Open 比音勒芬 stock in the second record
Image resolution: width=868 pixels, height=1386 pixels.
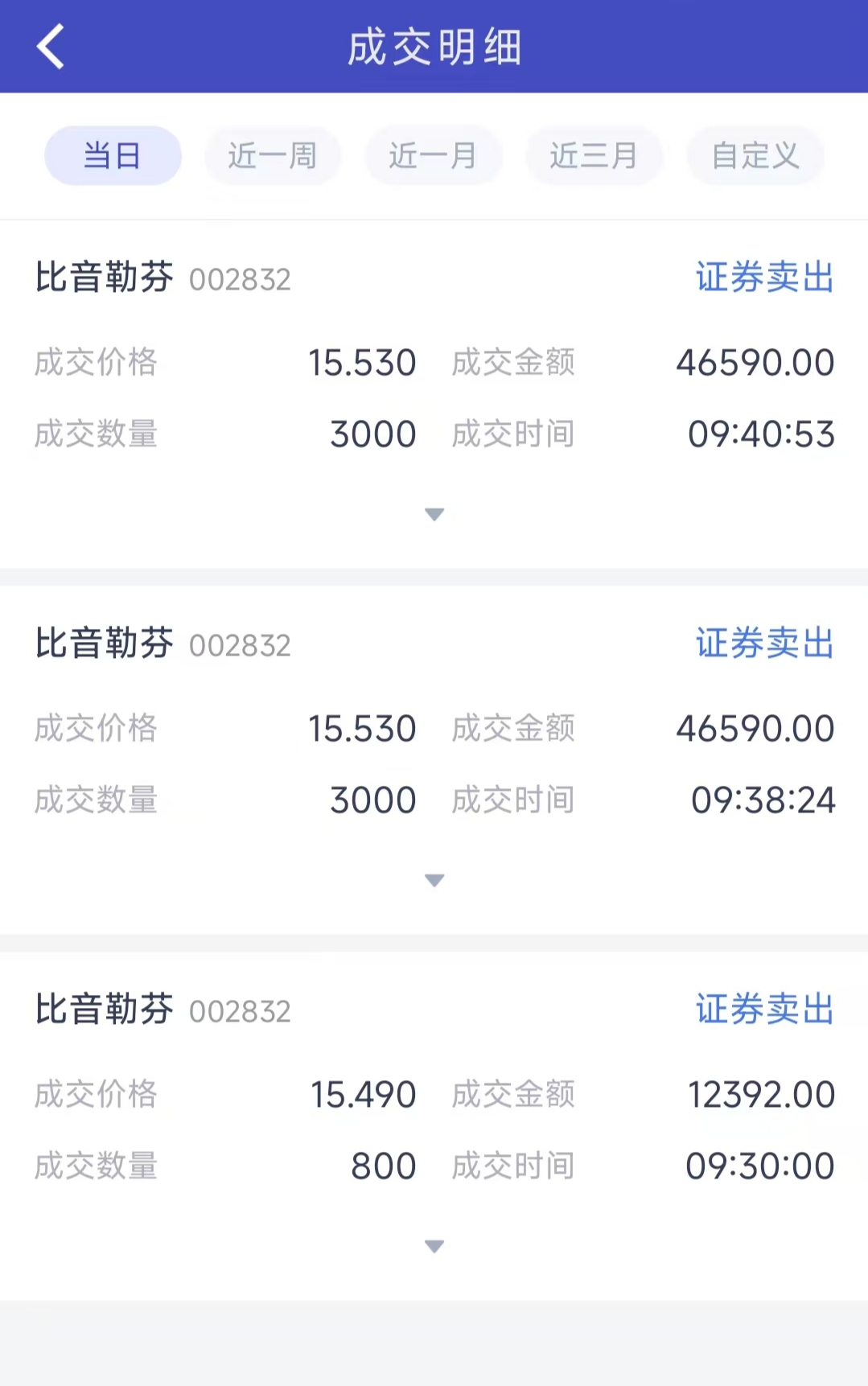click(x=105, y=644)
